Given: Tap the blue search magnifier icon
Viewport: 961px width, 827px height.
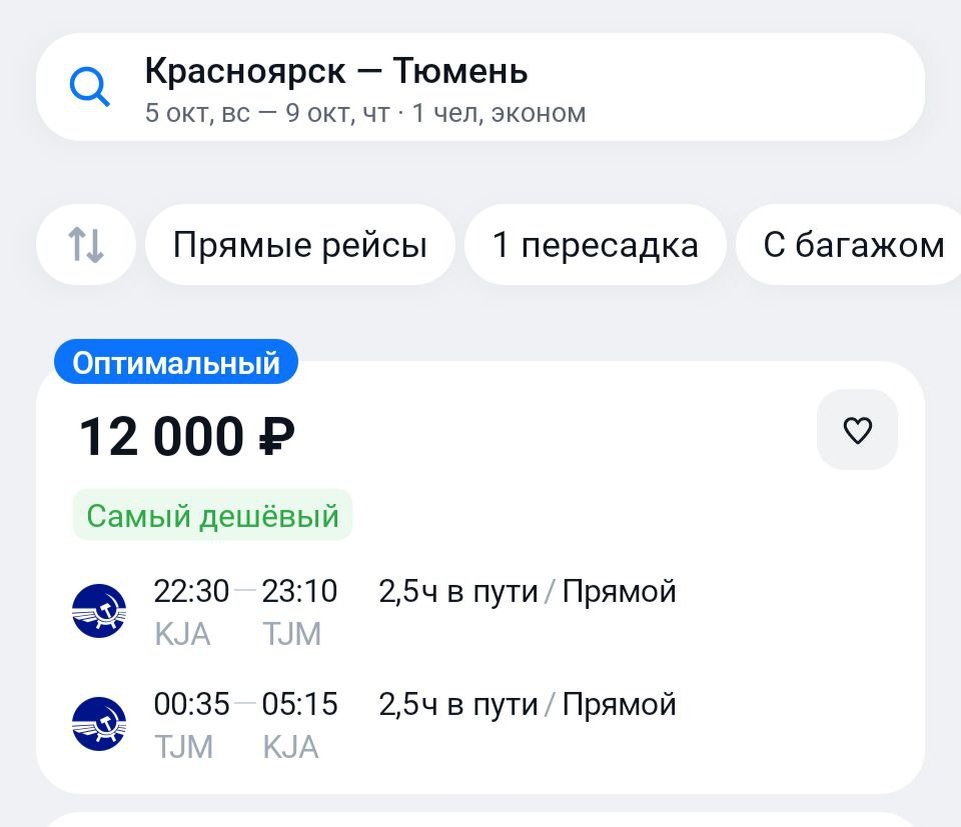Looking at the screenshot, I should pos(89,87).
